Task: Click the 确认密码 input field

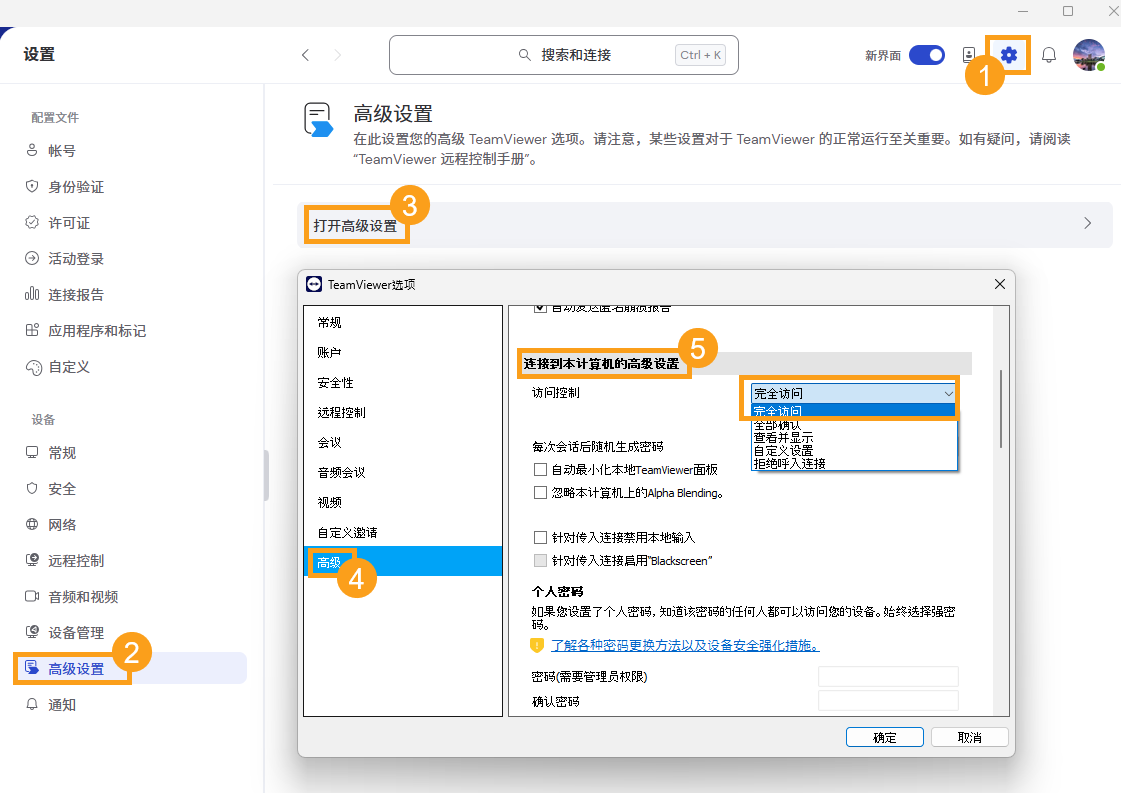Action: (x=888, y=701)
